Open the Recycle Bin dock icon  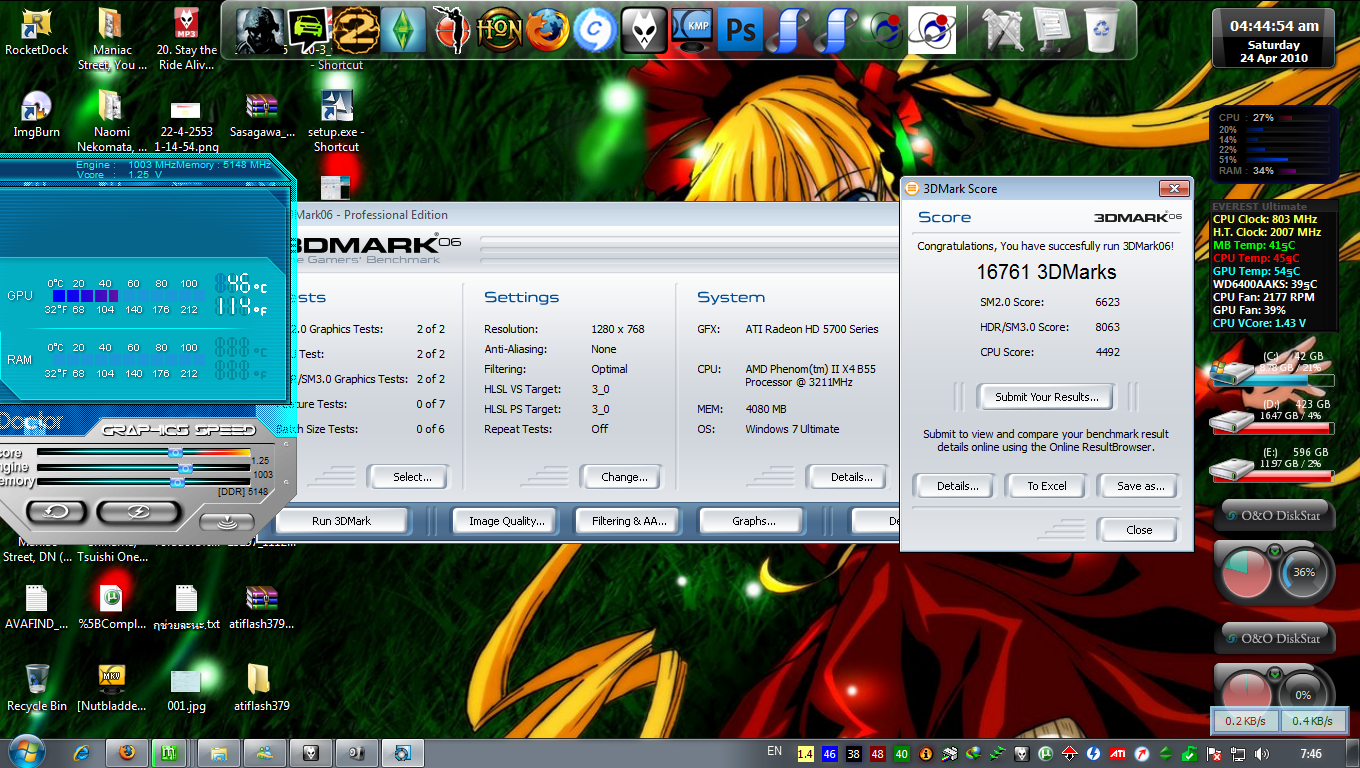(1101, 29)
